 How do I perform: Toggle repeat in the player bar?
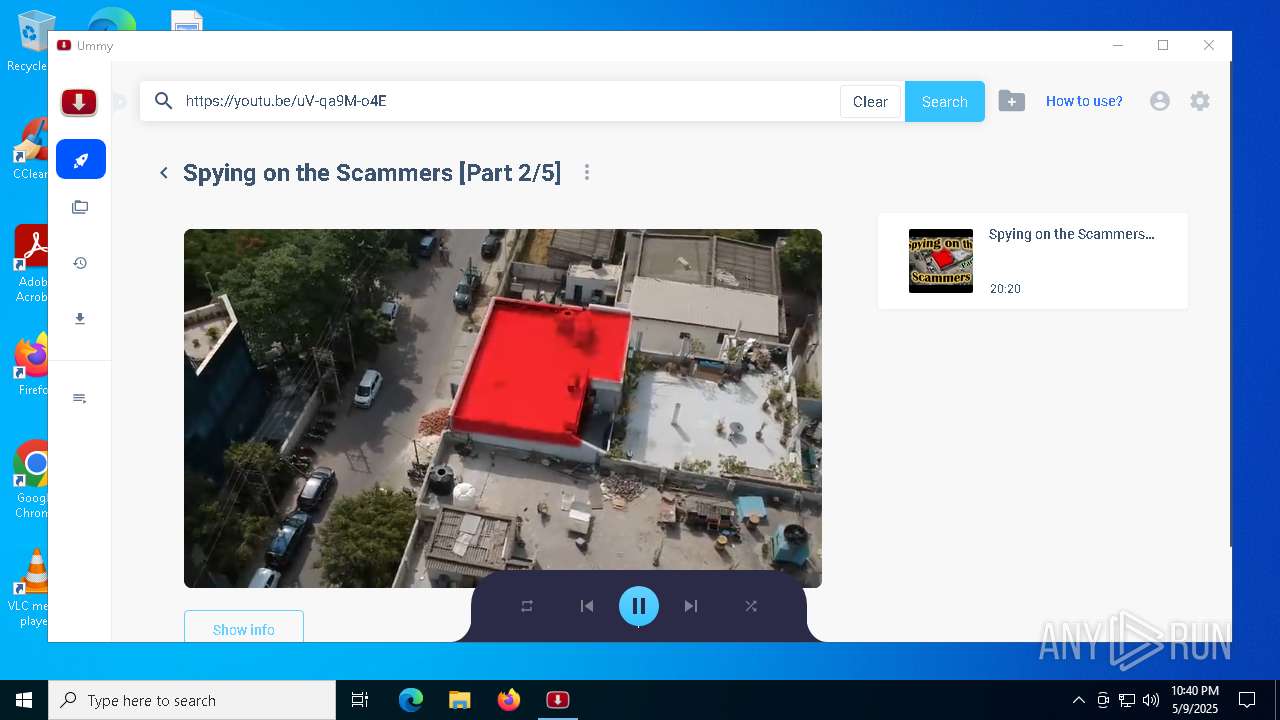[527, 606]
